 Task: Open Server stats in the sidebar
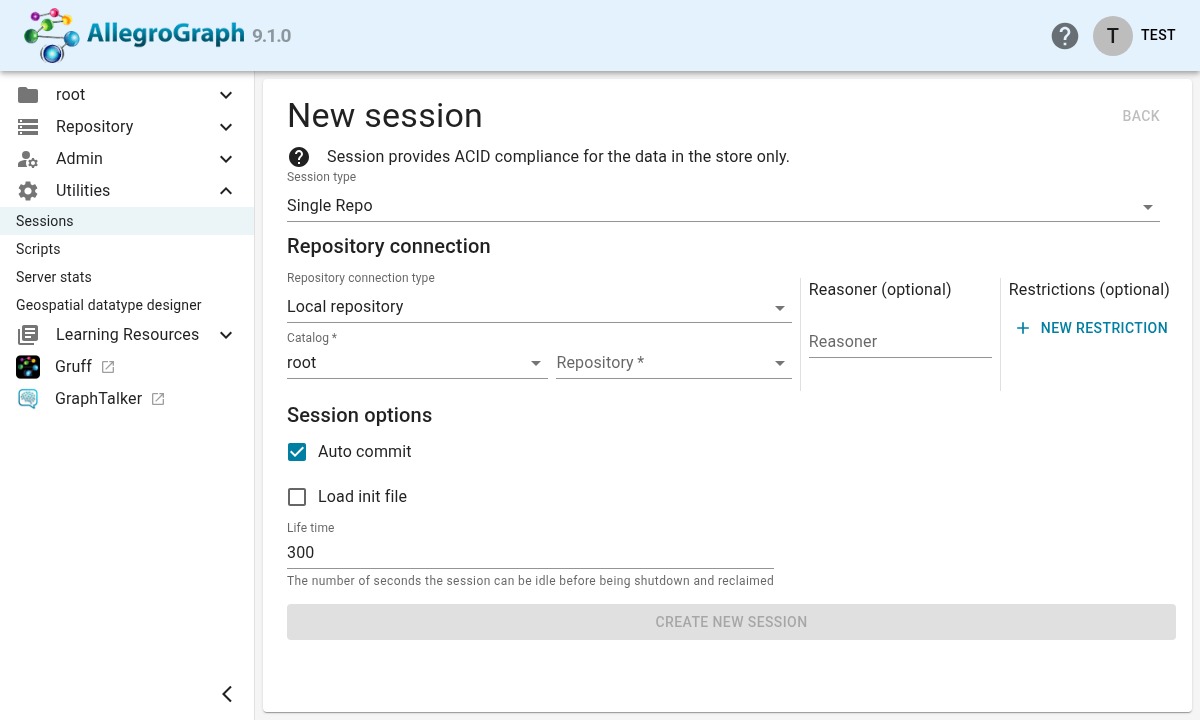coord(127,277)
